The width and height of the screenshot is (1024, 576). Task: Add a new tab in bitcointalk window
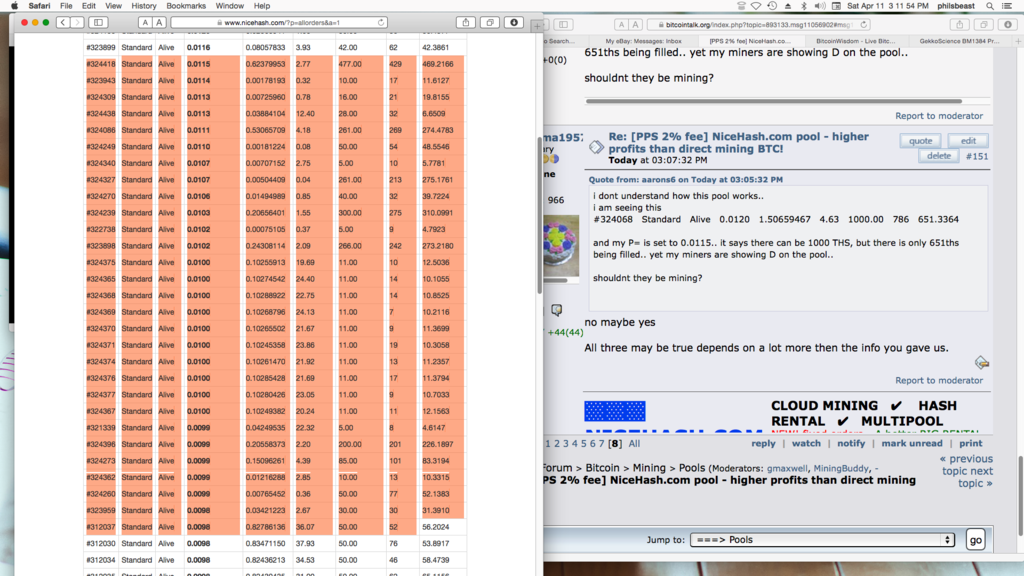point(1018,40)
